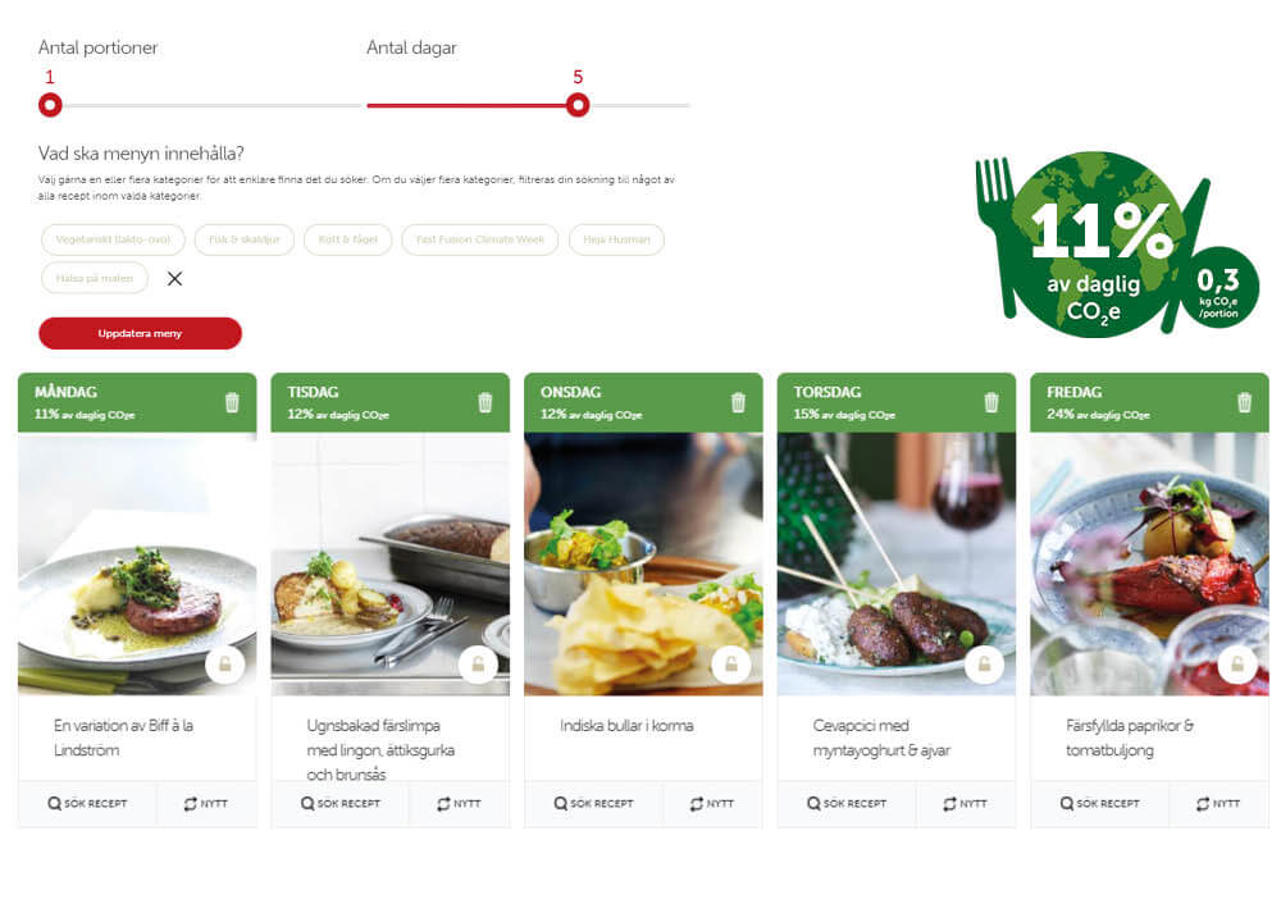Click the Antal portioner slider handle
Viewport: 1280px width, 904px height.
click(x=50, y=105)
